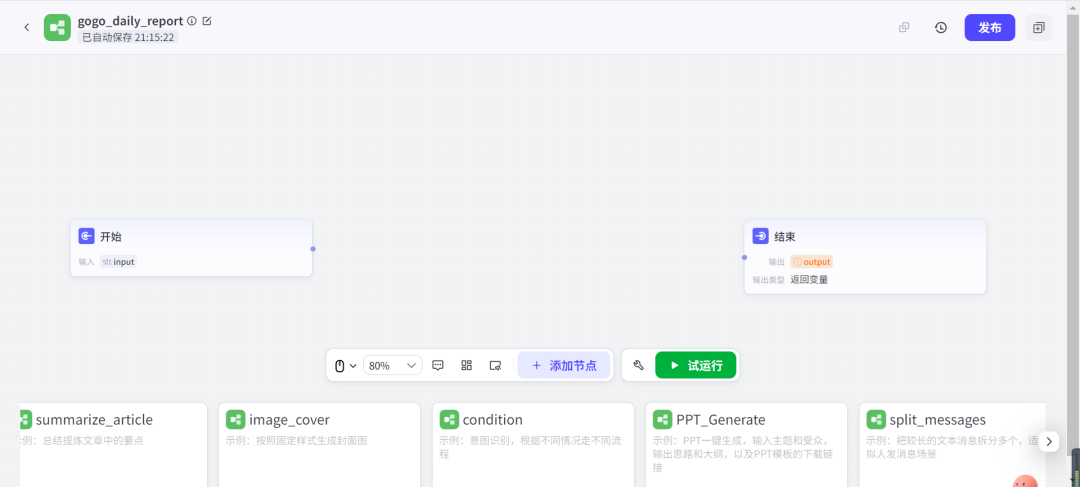The height and width of the screenshot is (487, 1080).
Task: Open the version history clock icon
Action: [x=941, y=28]
